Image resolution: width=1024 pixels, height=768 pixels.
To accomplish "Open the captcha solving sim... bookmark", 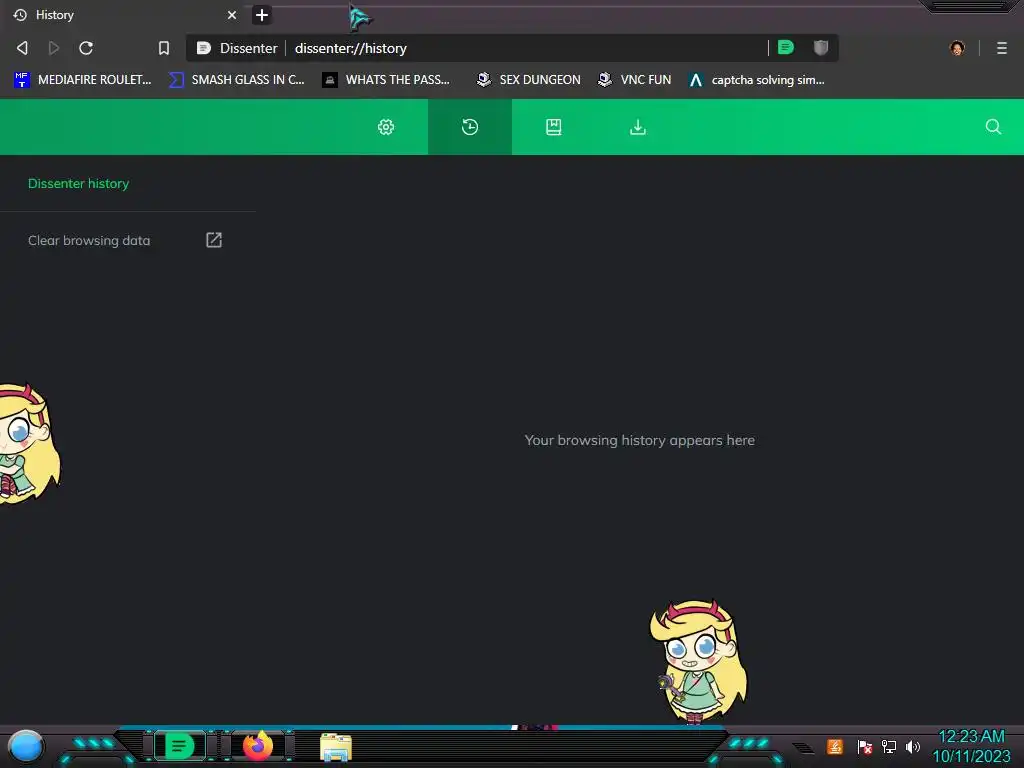I will [757, 80].
